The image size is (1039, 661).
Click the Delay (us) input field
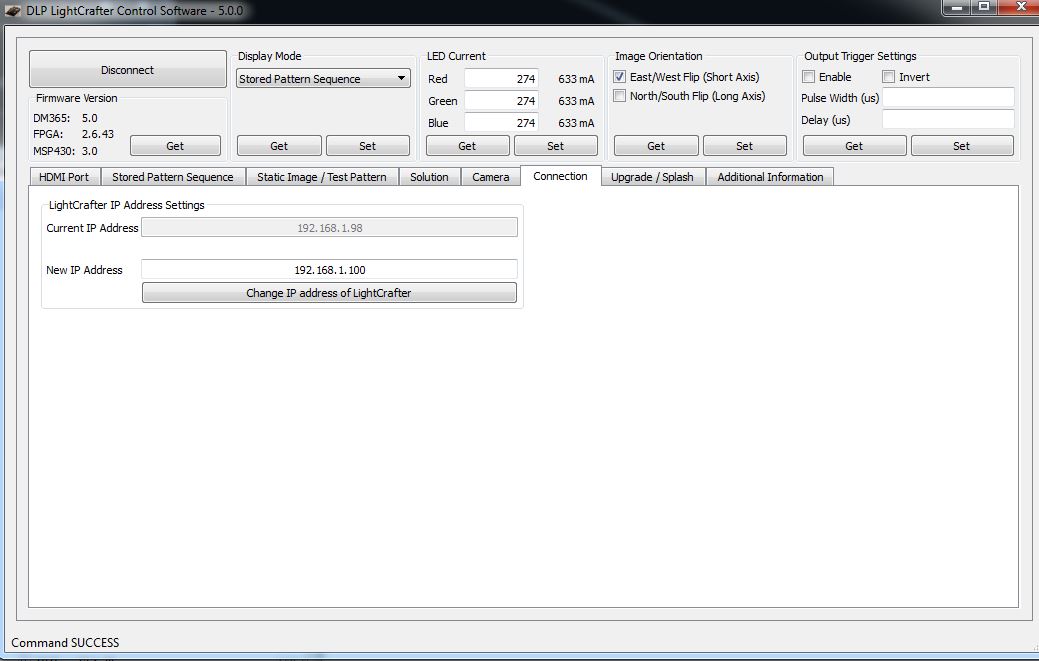click(x=948, y=119)
